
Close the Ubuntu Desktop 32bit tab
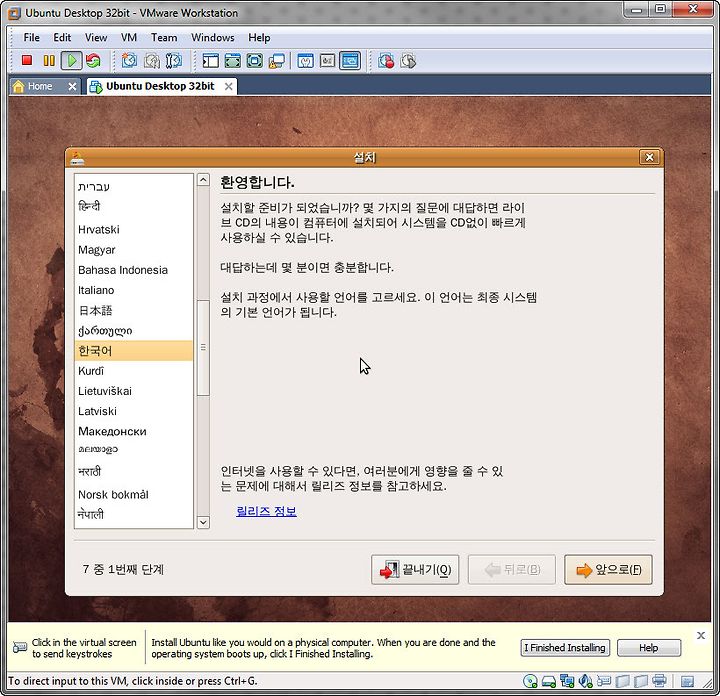click(x=228, y=86)
